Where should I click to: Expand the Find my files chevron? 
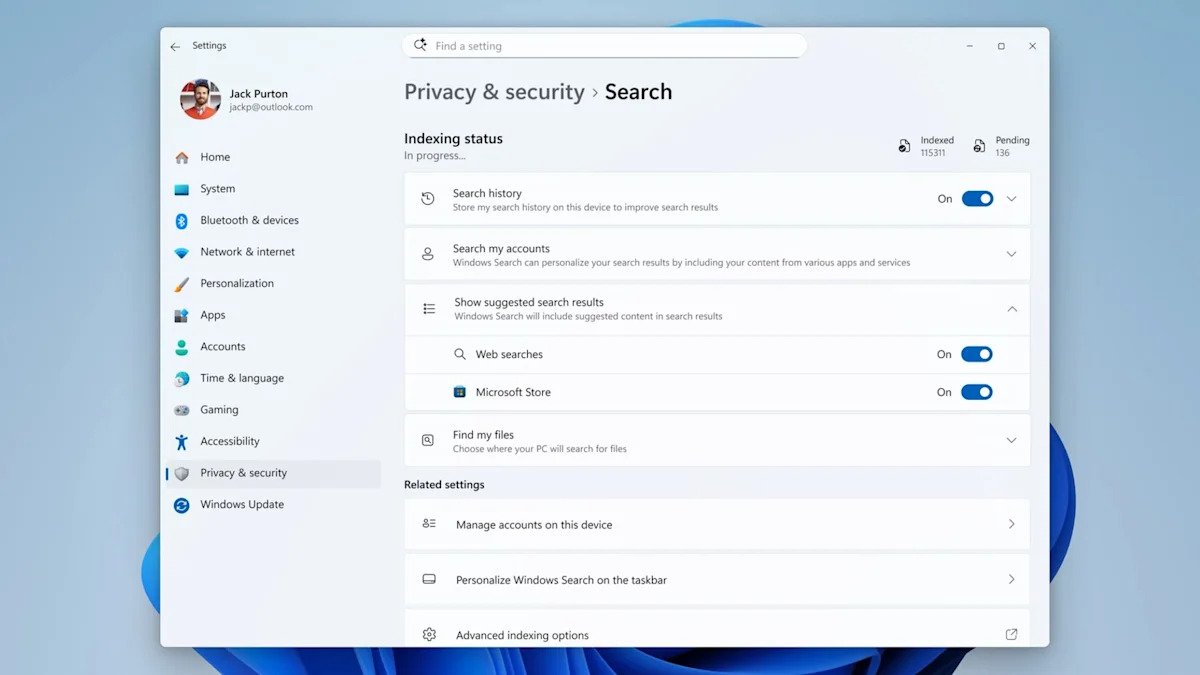[1011, 440]
